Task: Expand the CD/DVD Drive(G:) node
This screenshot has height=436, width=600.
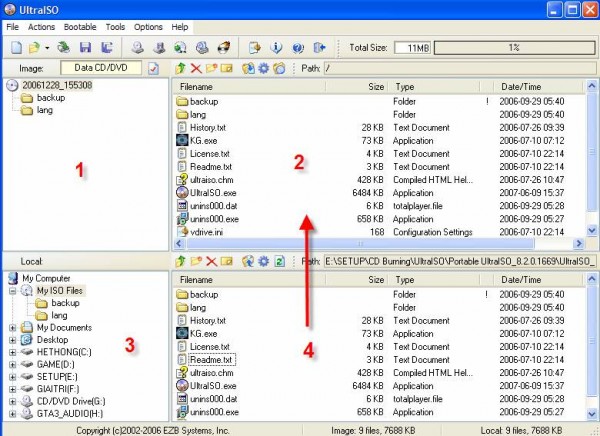Action: click(x=13, y=402)
